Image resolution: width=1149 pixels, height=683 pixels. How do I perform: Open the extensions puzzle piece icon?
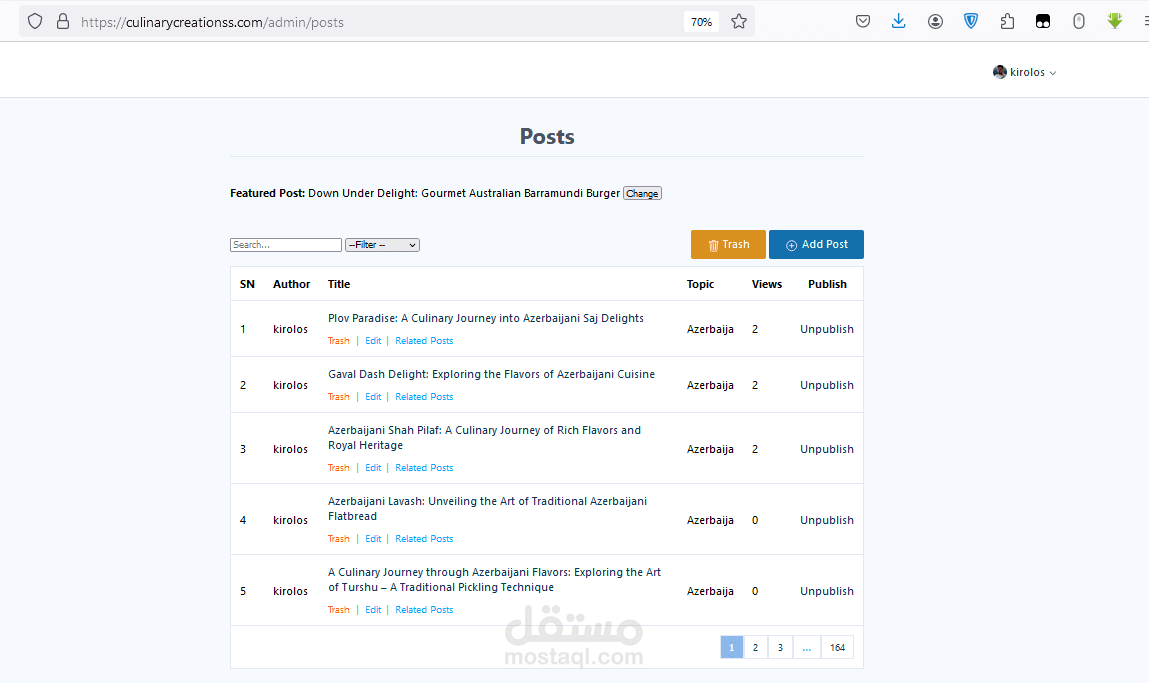[x=1007, y=22]
